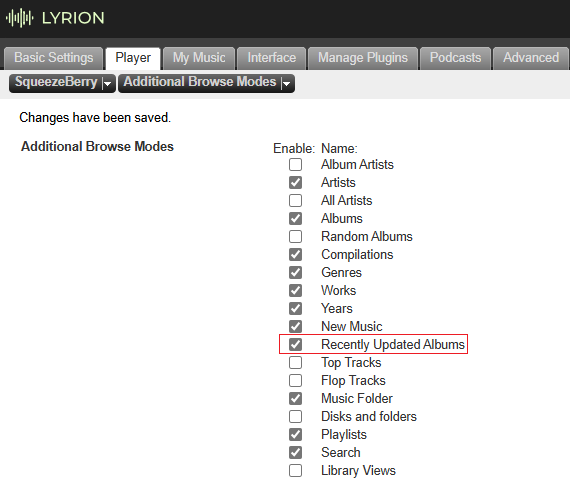Open the My Music tab
This screenshot has width=570, height=488.
[x=199, y=58]
